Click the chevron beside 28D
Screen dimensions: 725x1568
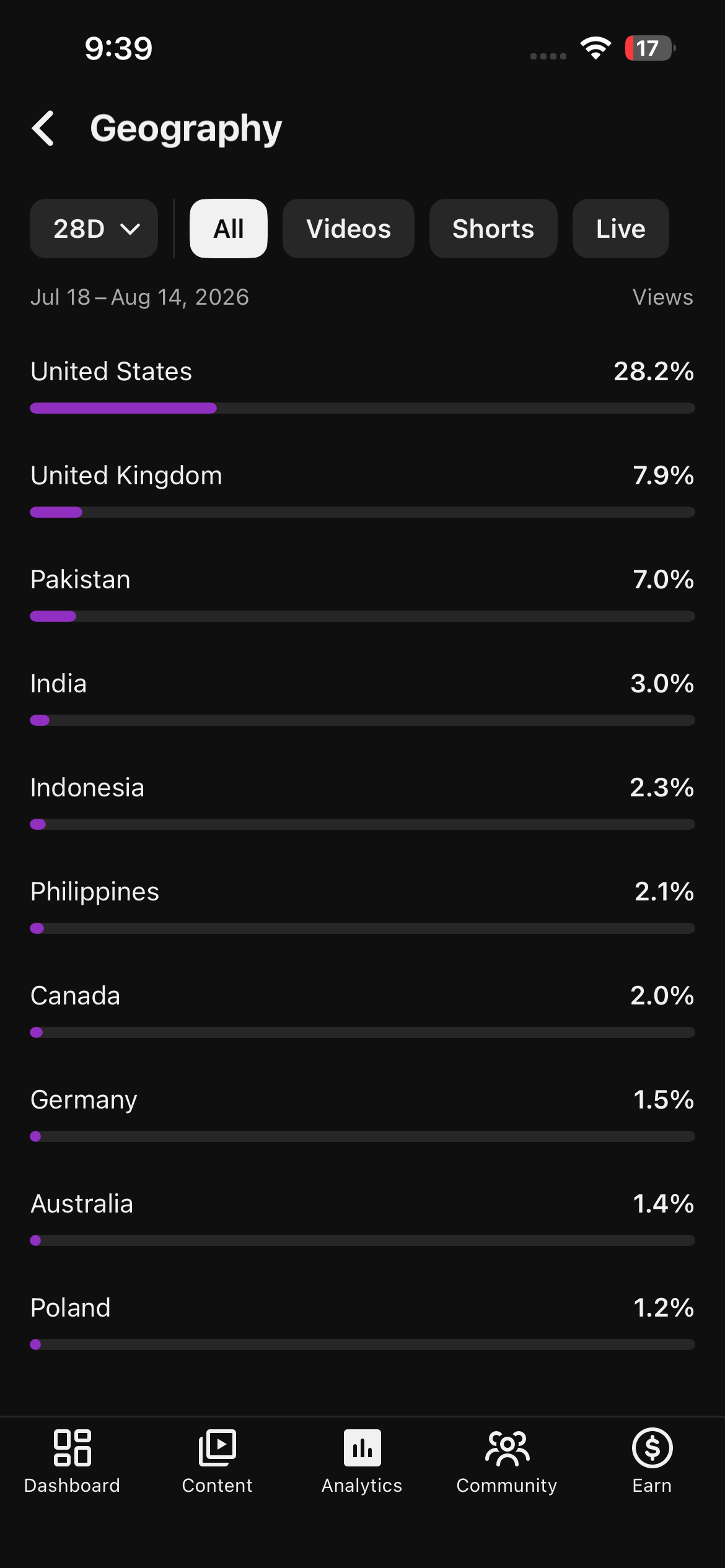130,230
